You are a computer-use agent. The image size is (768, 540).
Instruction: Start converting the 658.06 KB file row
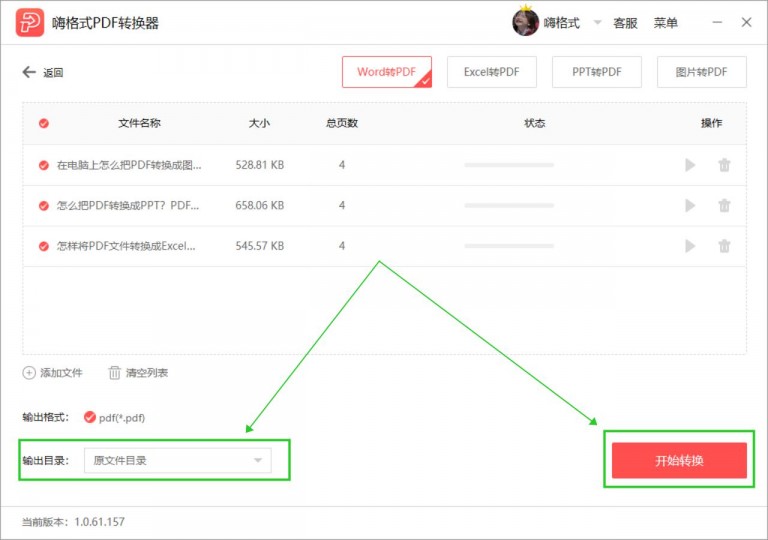(x=690, y=205)
